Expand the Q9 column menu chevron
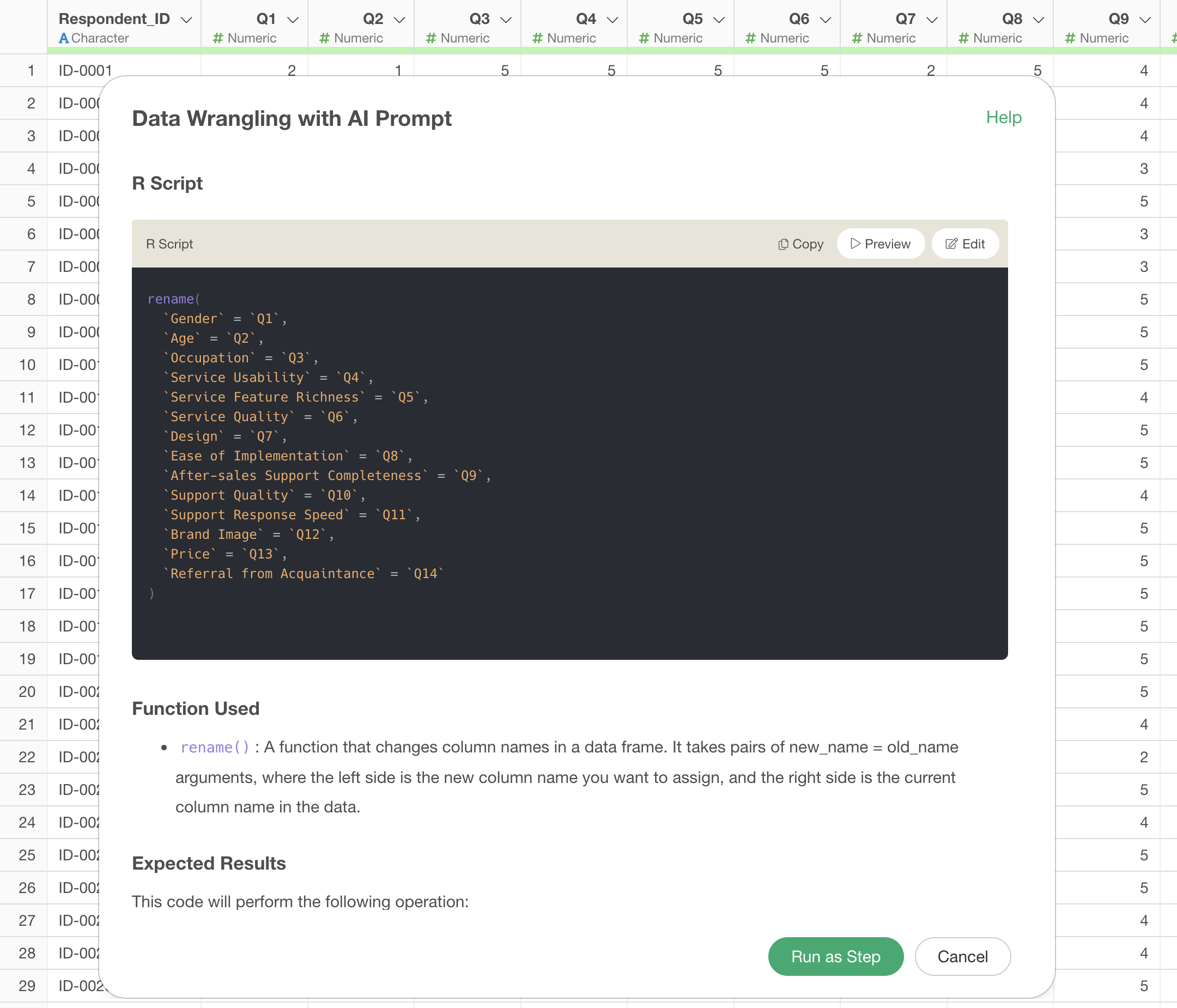The height and width of the screenshot is (1008, 1177). [x=1145, y=19]
